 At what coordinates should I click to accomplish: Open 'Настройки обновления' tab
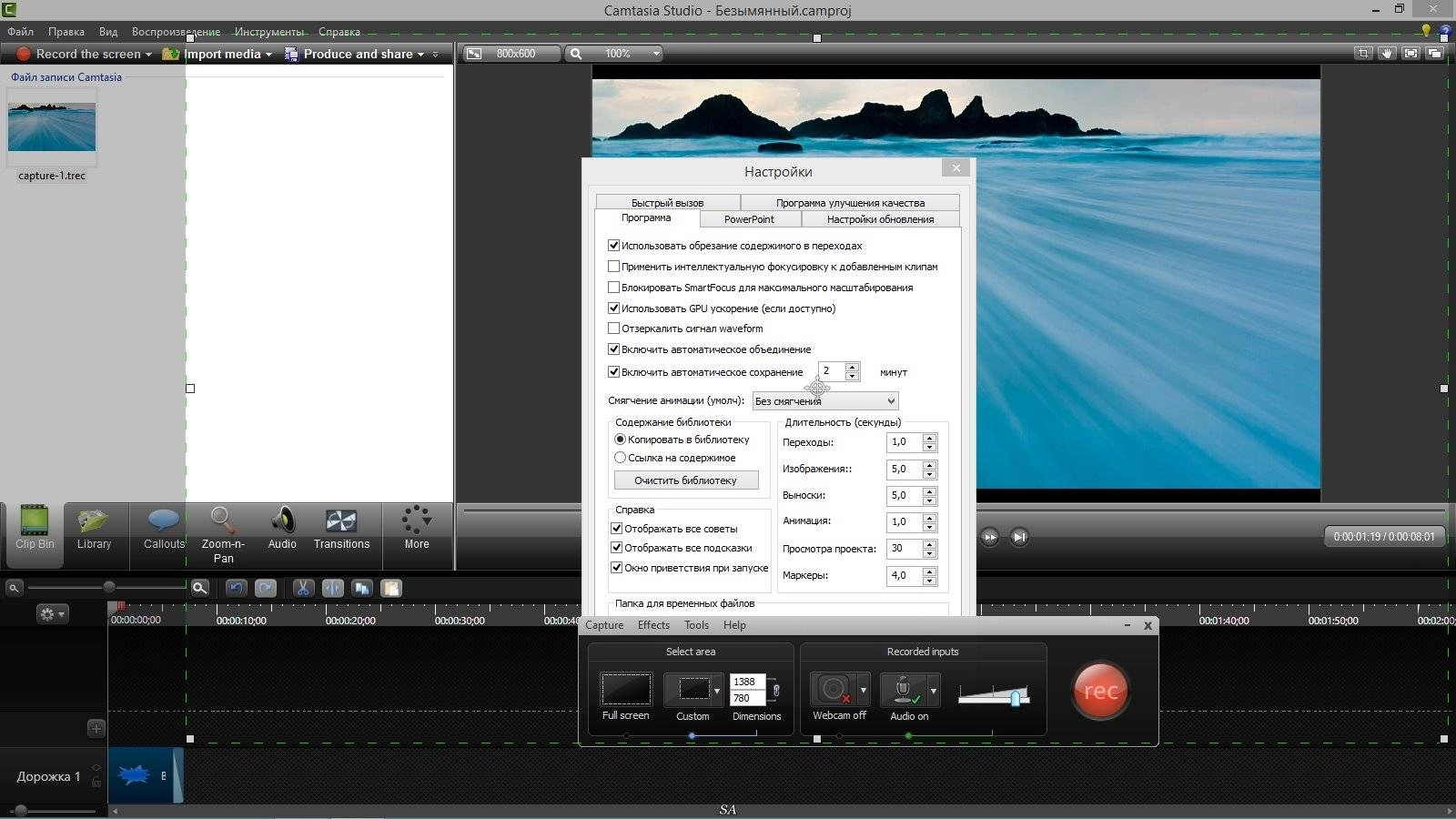[880, 219]
